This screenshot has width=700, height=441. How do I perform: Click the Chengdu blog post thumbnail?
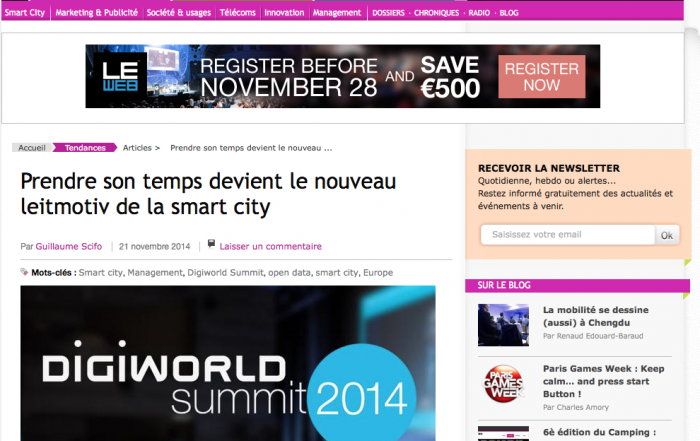[503, 325]
